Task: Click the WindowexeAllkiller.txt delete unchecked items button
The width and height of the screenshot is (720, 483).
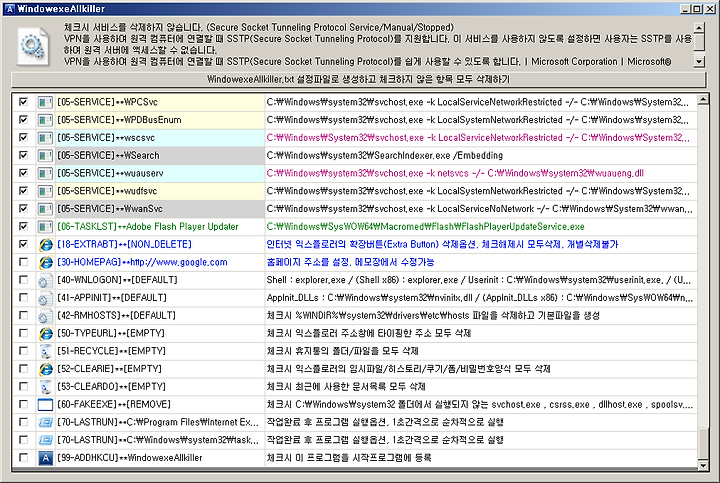Action: [x=358, y=79]
